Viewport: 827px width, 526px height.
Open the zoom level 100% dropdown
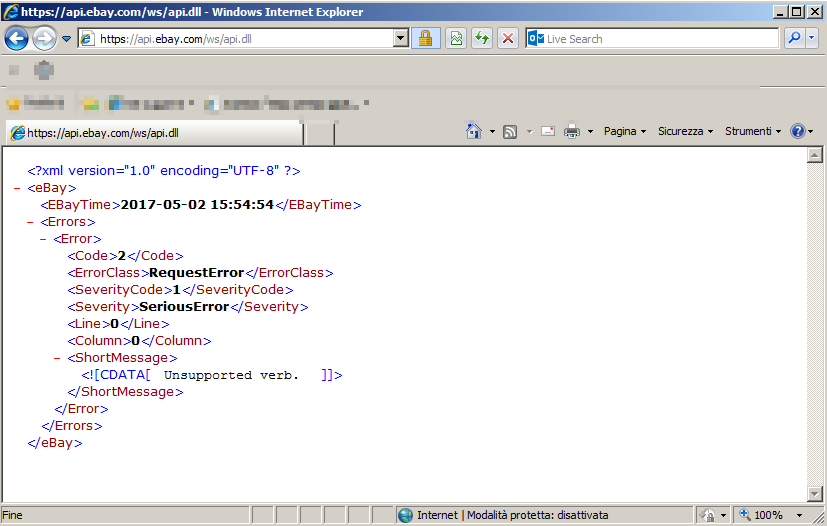point(799,515)
